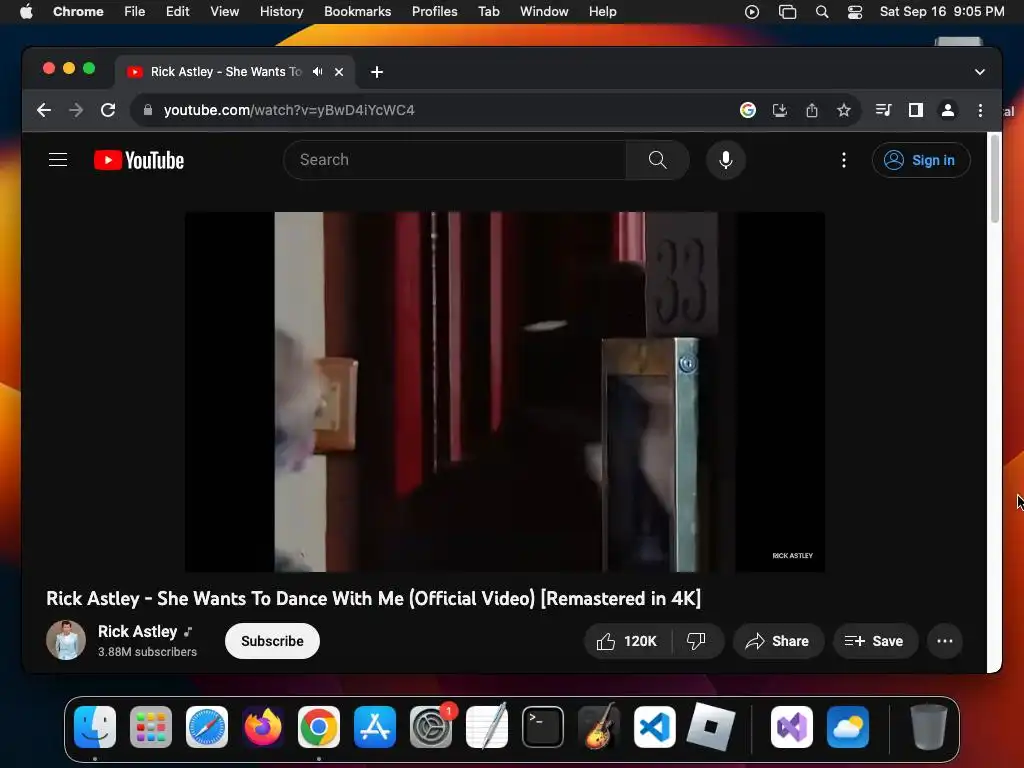Viewport: 1024px width, 768px height.
Task: Click the video player to pause
Action: point(504,392)
